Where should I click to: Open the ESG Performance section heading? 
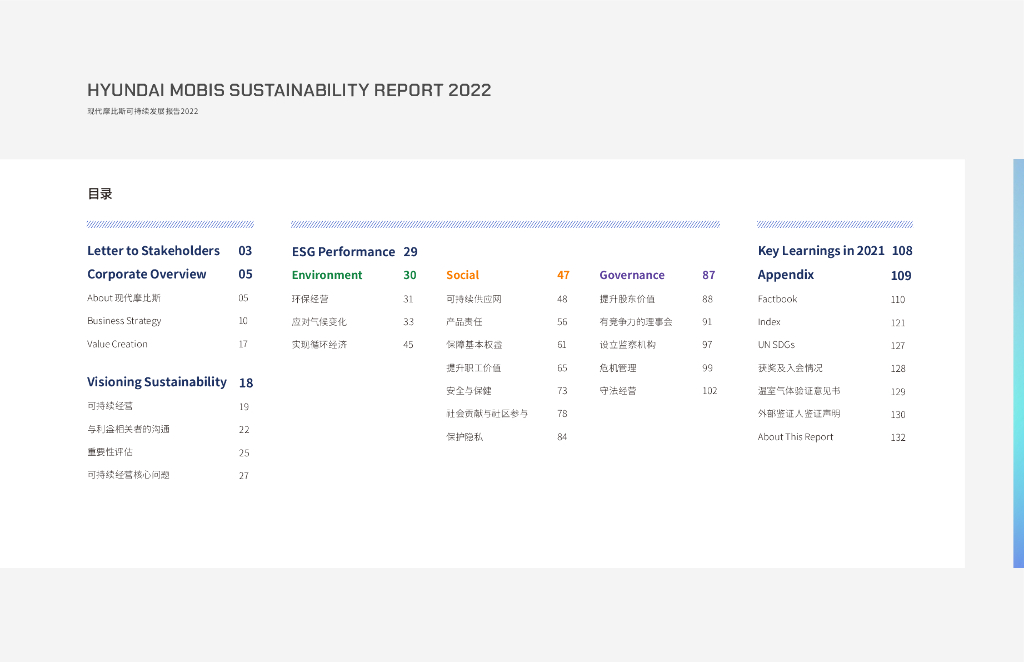pyautogui.click(x=343, y=252)
